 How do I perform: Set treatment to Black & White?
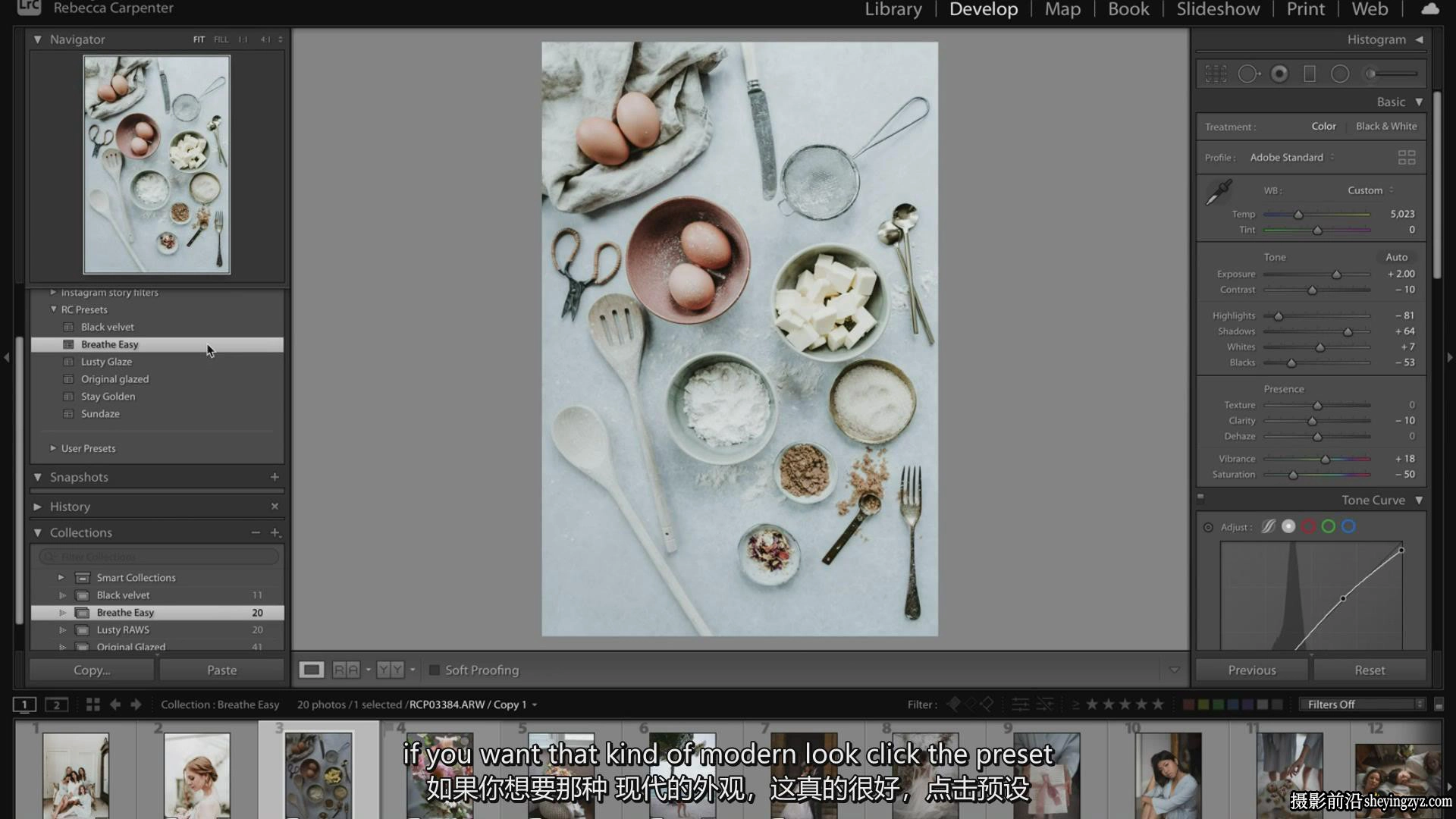pyautogui.click(x=1386, y=126)
